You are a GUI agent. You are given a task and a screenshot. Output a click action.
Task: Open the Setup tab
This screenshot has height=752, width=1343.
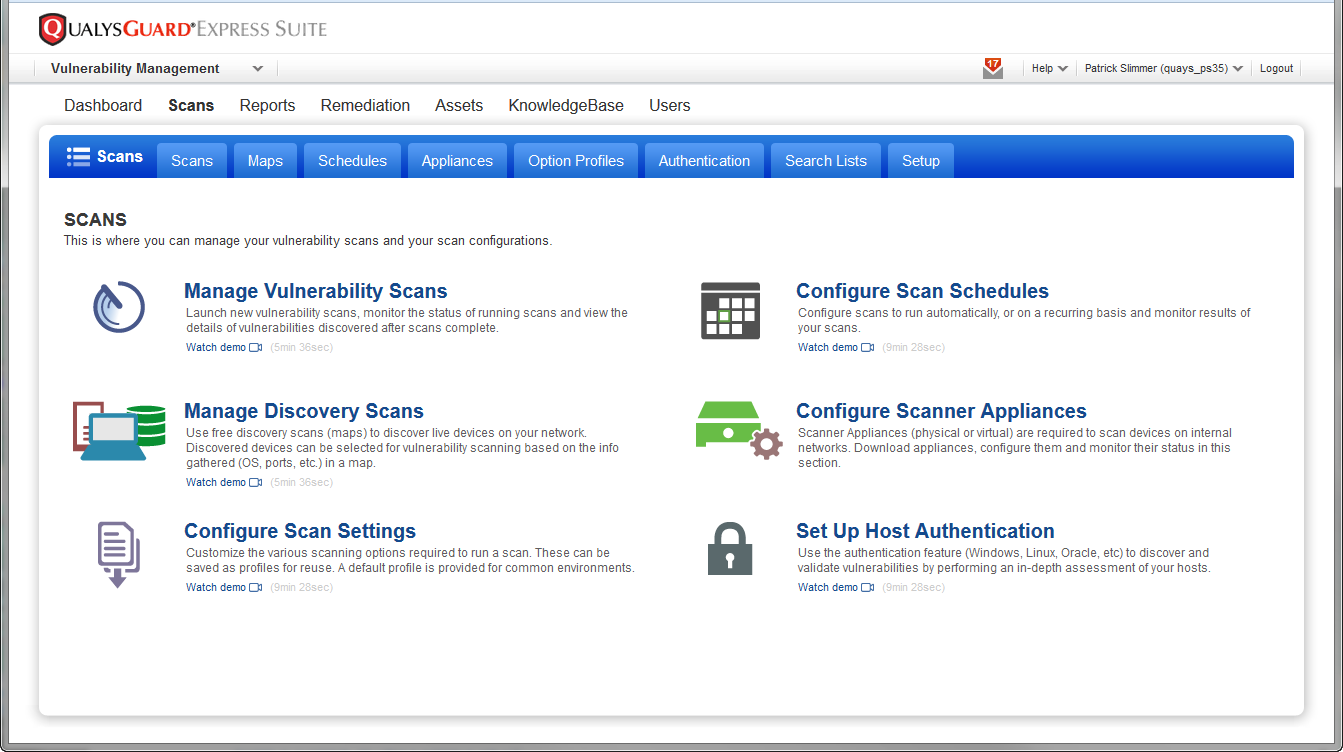pyautogui.click(x=921, y=161)
